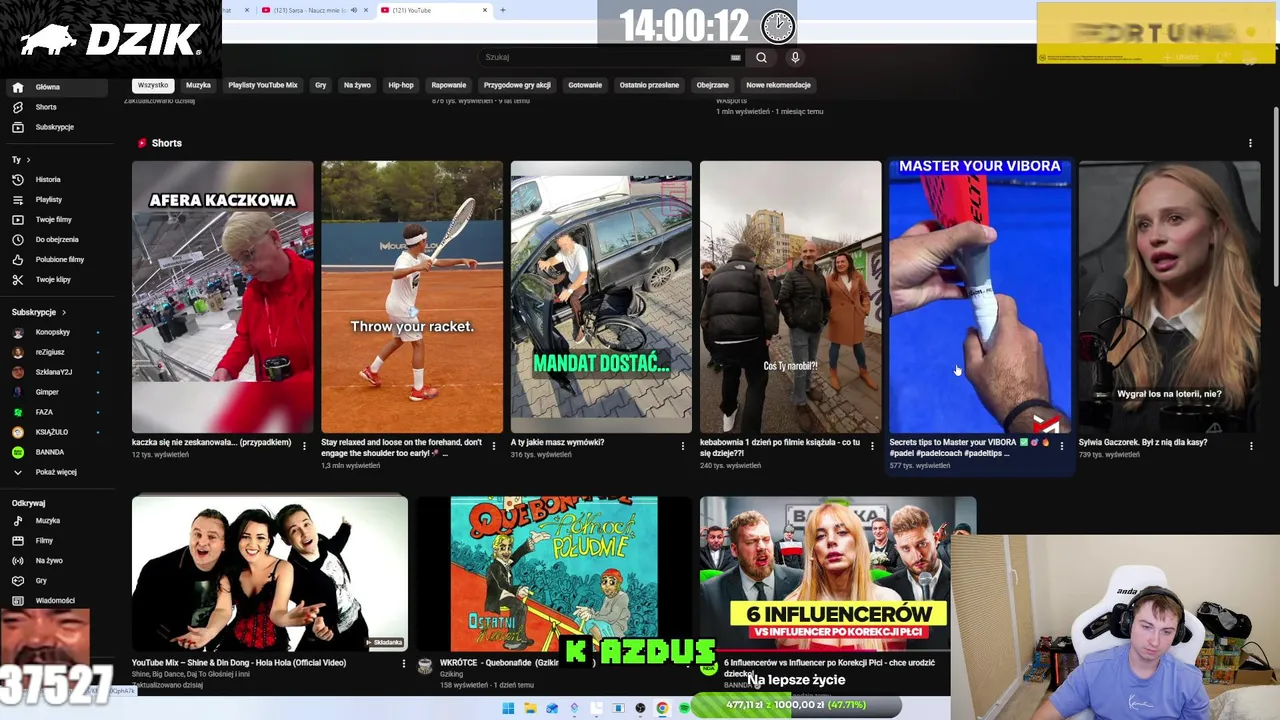
Task: Open Shine & Ding Dong mix title
Action: [x=239, y=663]
